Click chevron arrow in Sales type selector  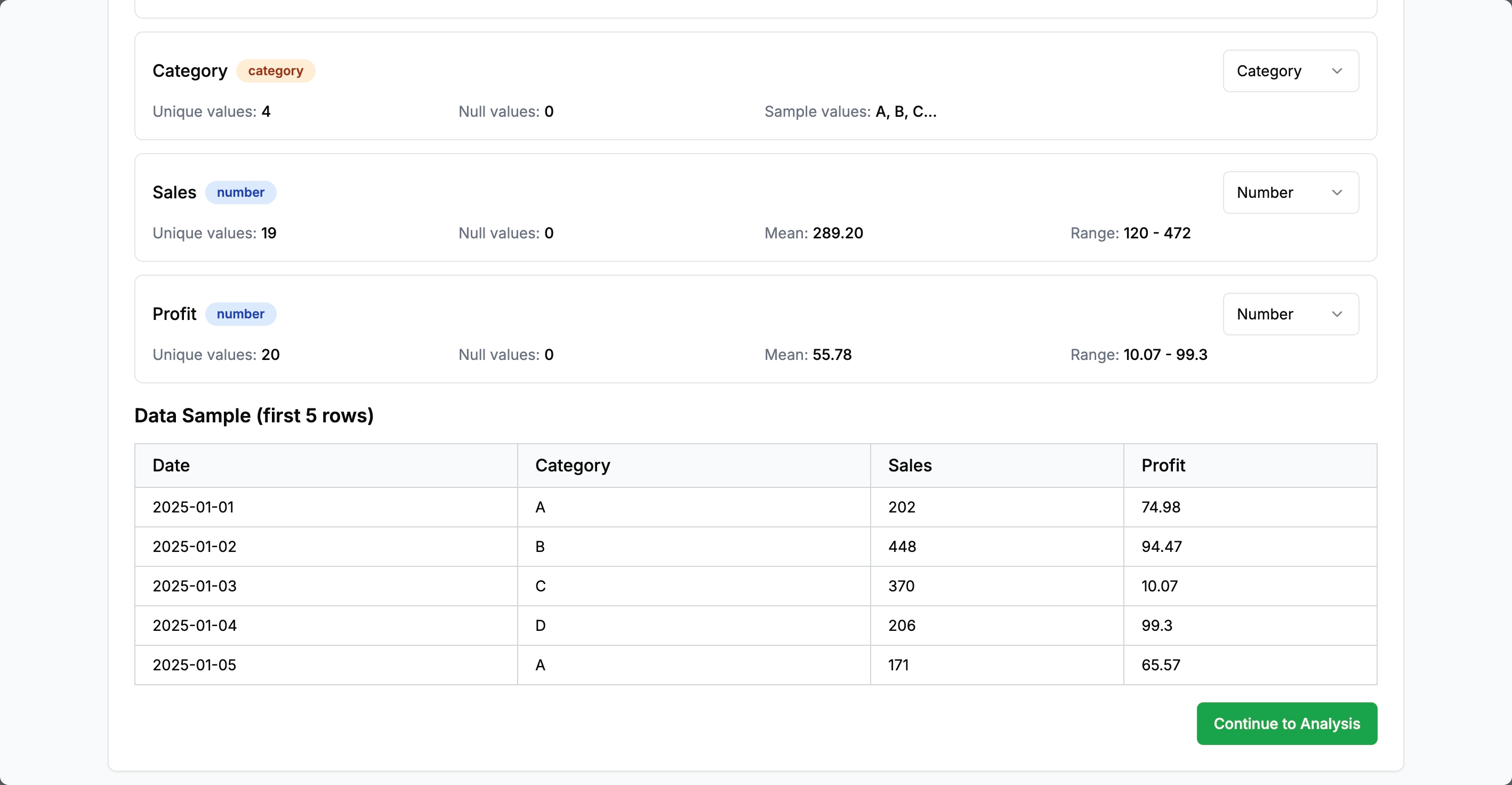point(1337,193)
